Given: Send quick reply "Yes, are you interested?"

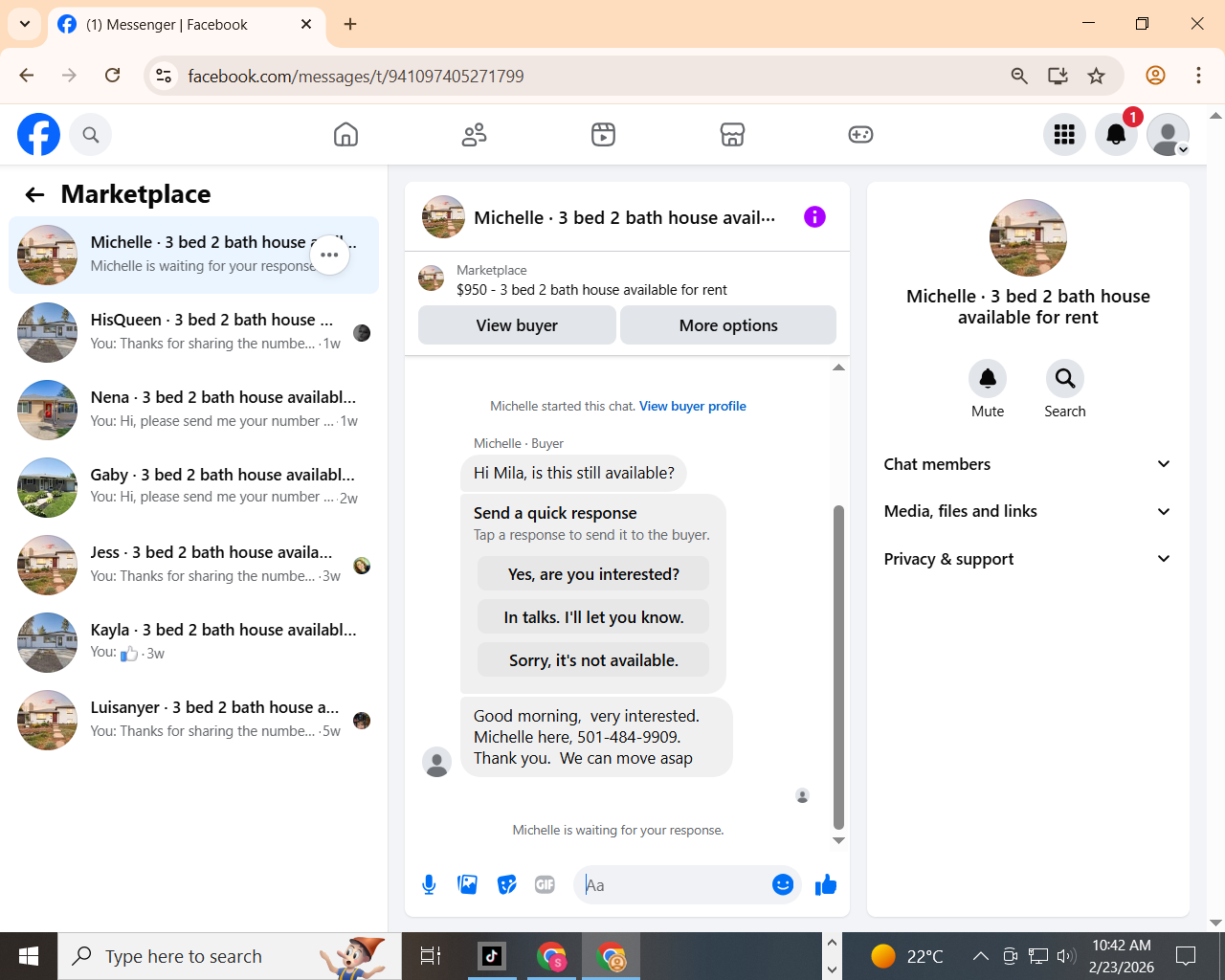Looking at the screenshot, I should tap(593, 574).
